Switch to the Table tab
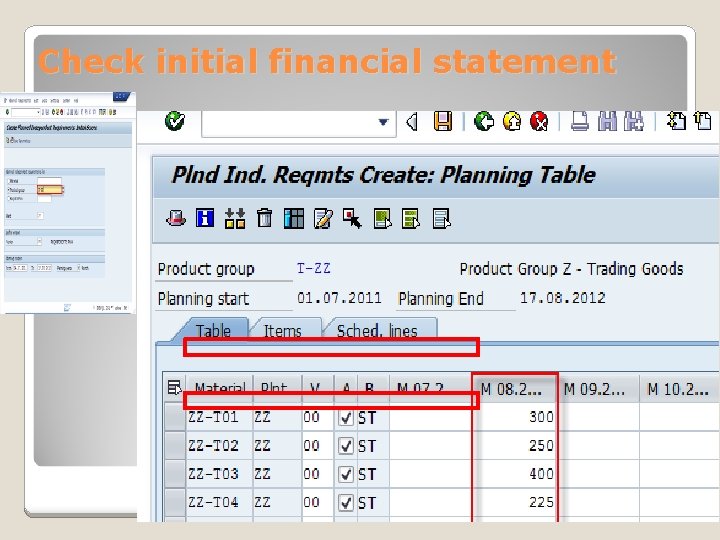Image resolution: width=720 pixels, height=540 pixels. click(x=213, y=330)
